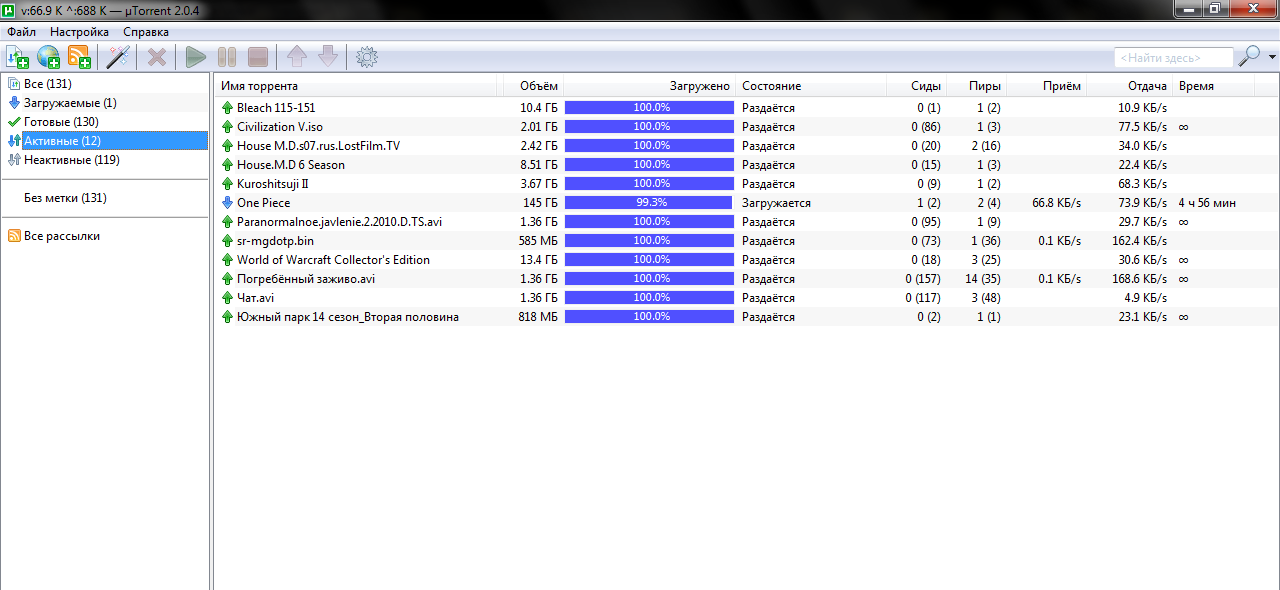Select Paranormalnoe.javlenie.2.2010.D.TS.avi torrent
This screenshot has width=1280, height=590.
(746, 221)
